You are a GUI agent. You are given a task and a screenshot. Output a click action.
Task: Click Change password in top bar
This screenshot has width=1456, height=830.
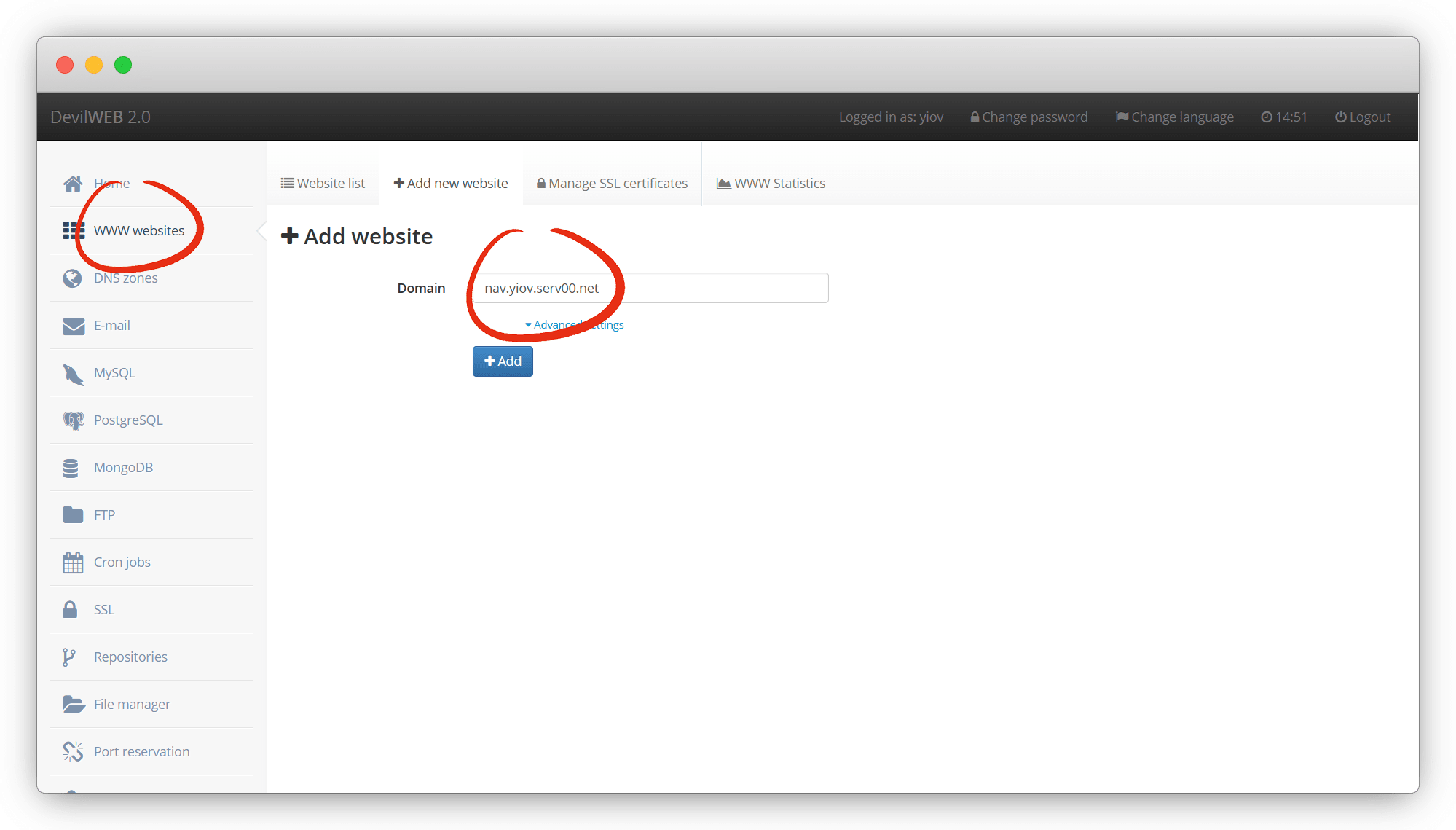(1028, 117)
